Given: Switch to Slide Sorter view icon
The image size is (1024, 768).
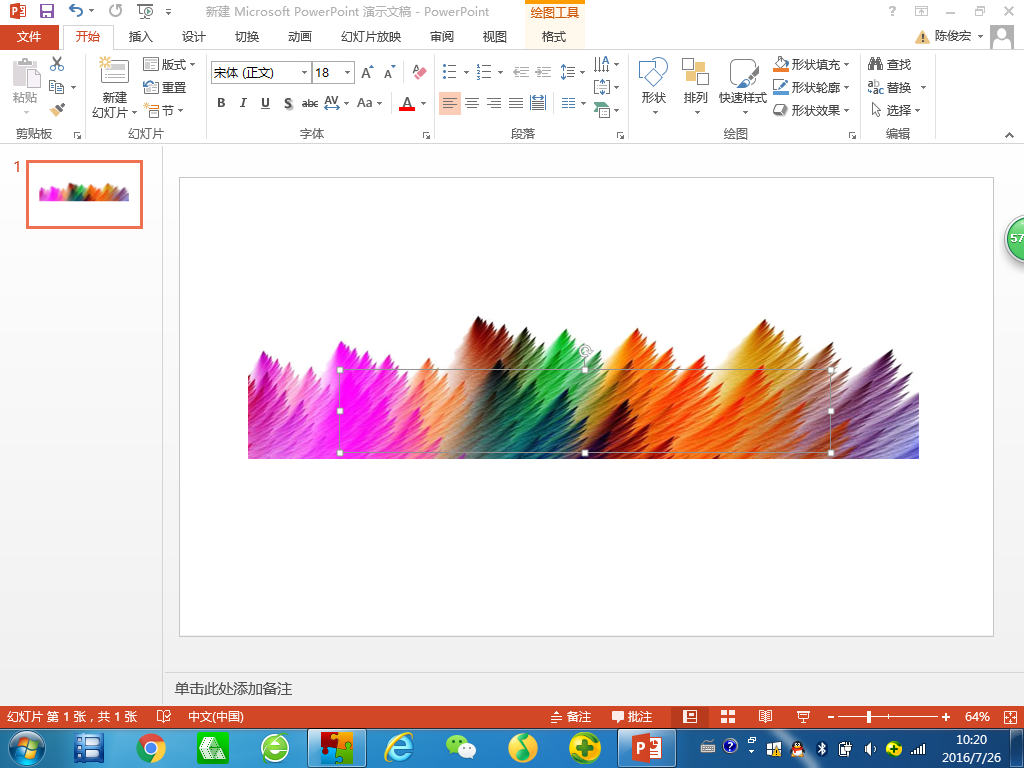Looking at the screenshot, I should pyautogui.click(x=728, y=716).
